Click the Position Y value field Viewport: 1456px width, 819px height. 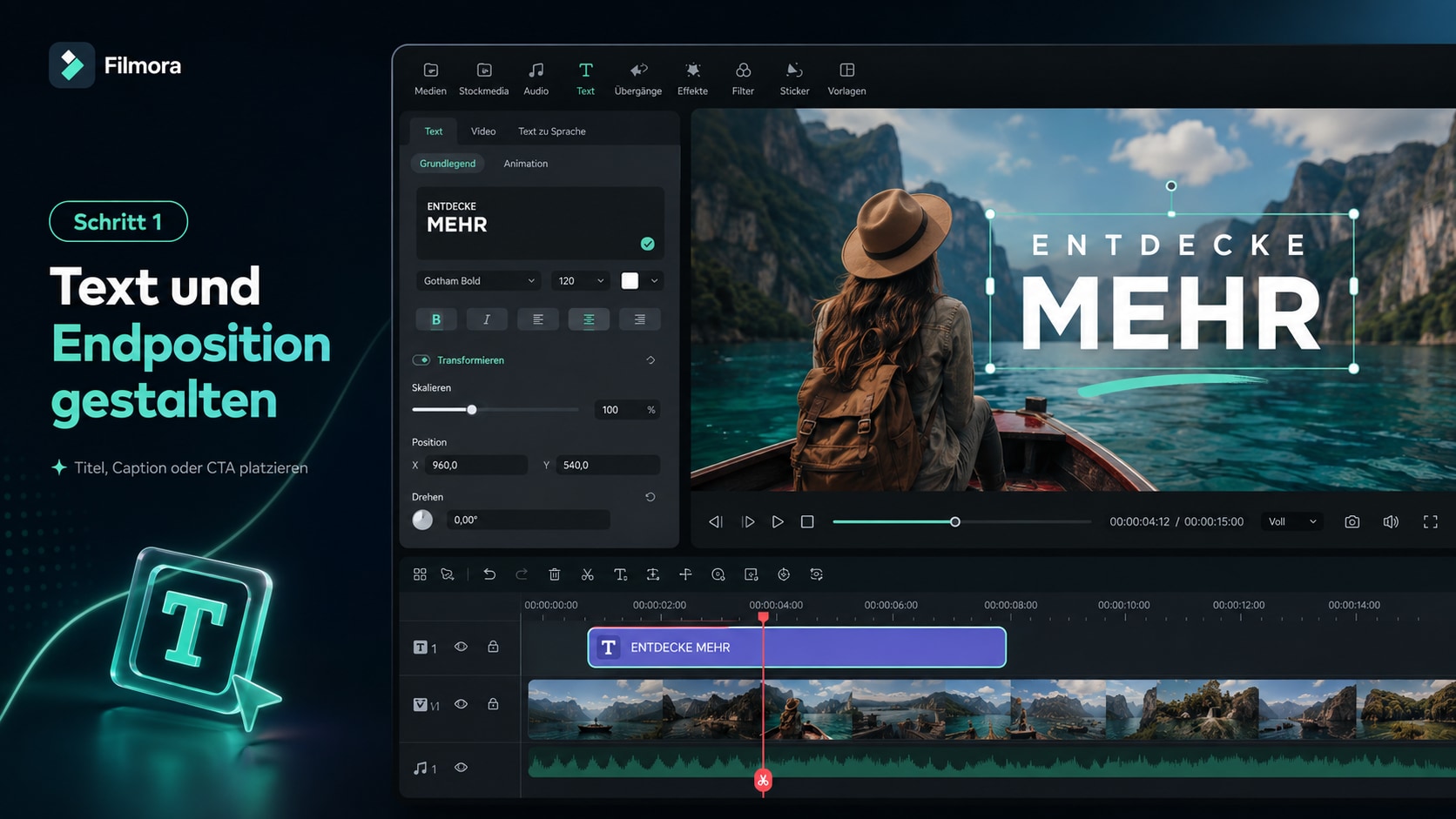click(607, 466)
